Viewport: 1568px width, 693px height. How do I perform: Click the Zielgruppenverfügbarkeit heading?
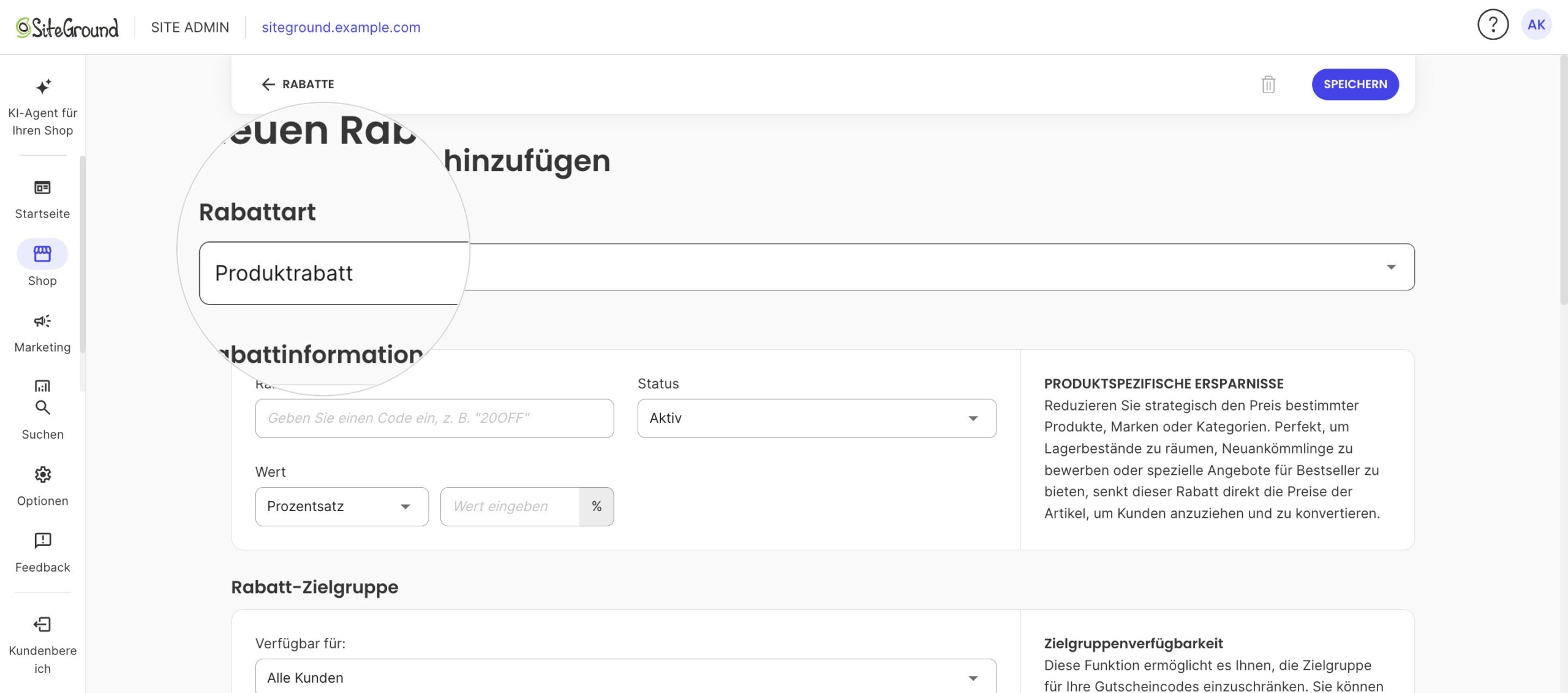tap(1133, 644)
